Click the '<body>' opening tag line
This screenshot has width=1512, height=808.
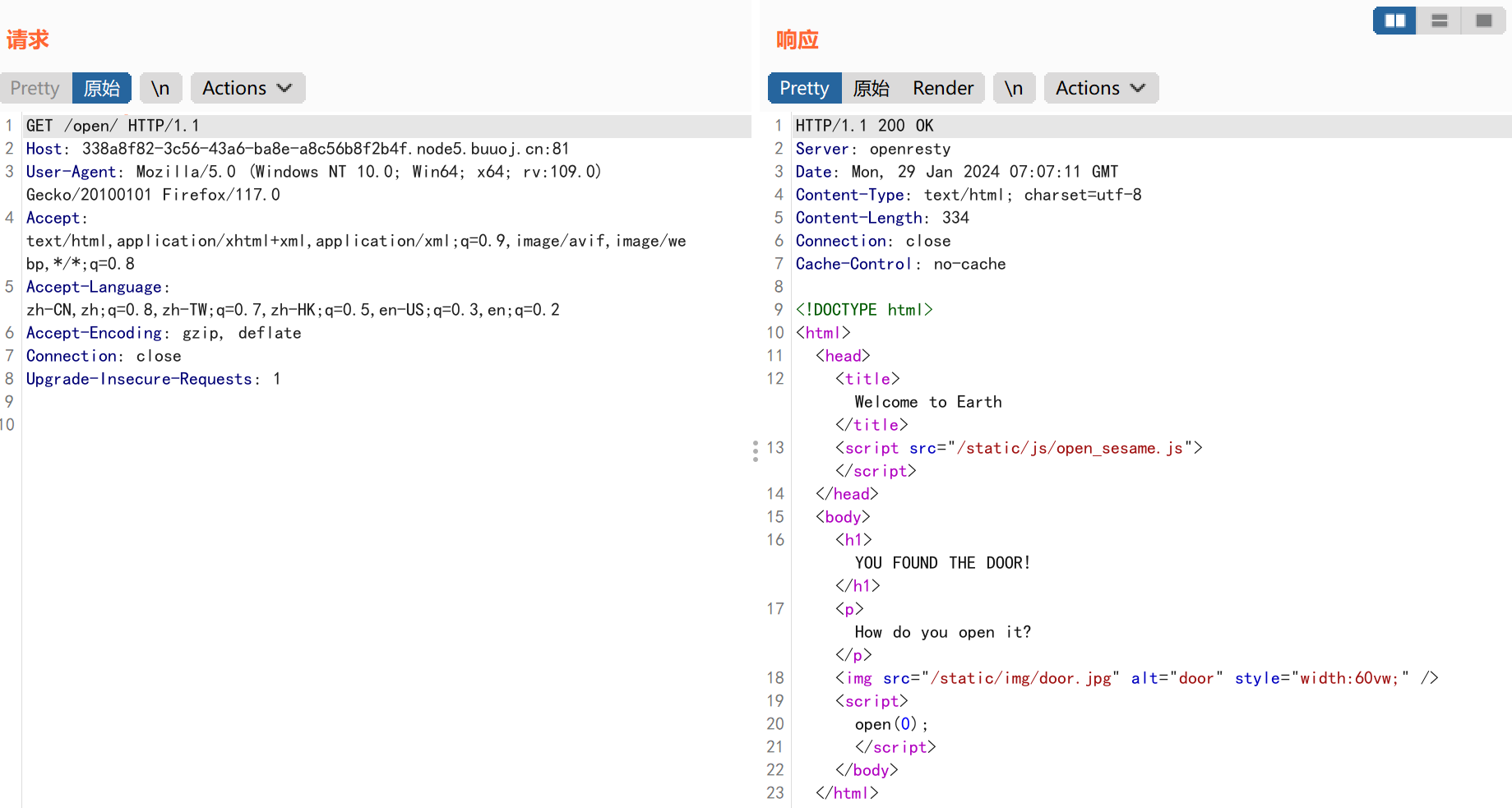coord(843,517)
